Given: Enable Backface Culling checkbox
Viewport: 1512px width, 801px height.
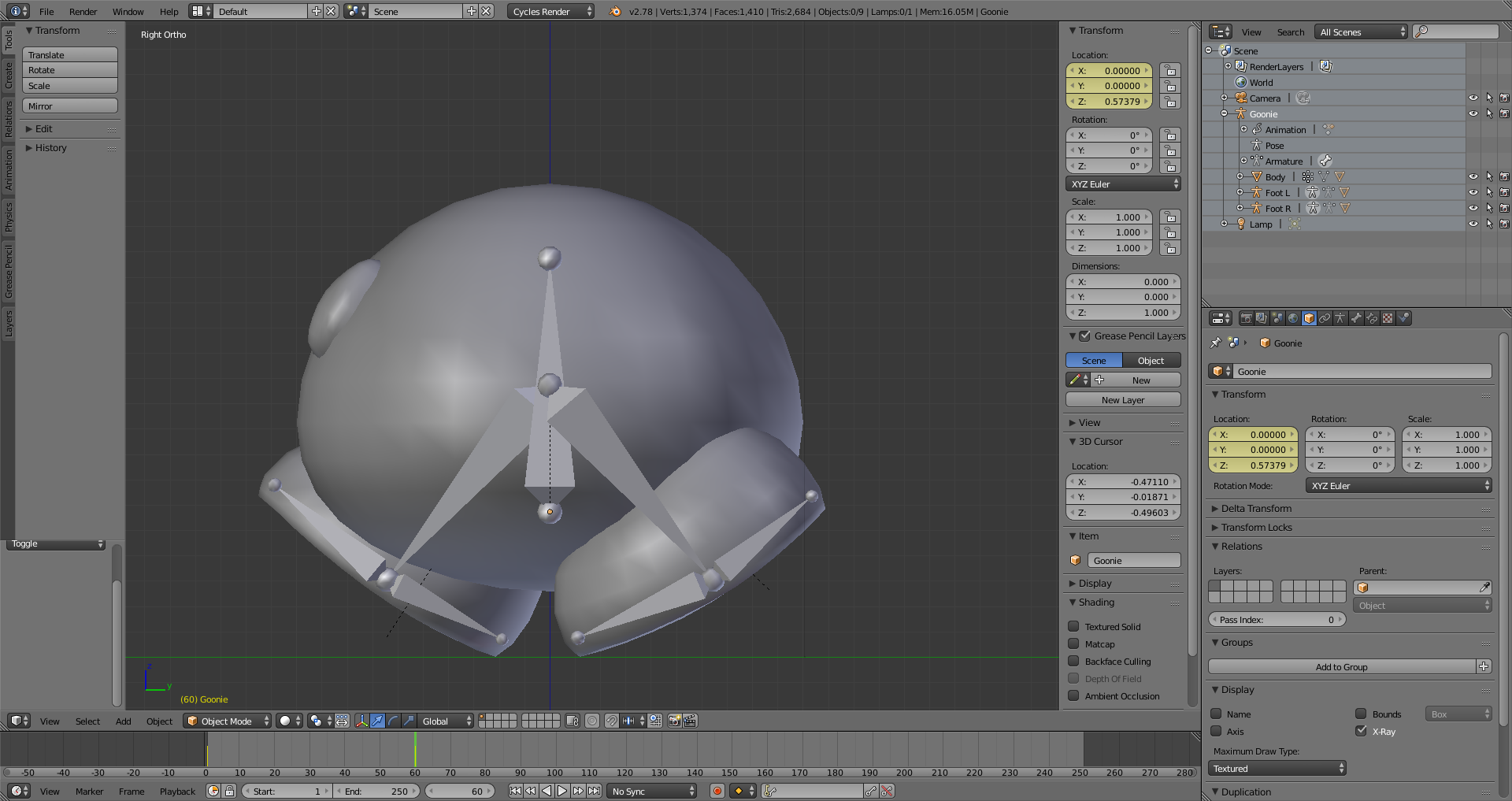Looking at the screenshot, I should (1073, 661).
